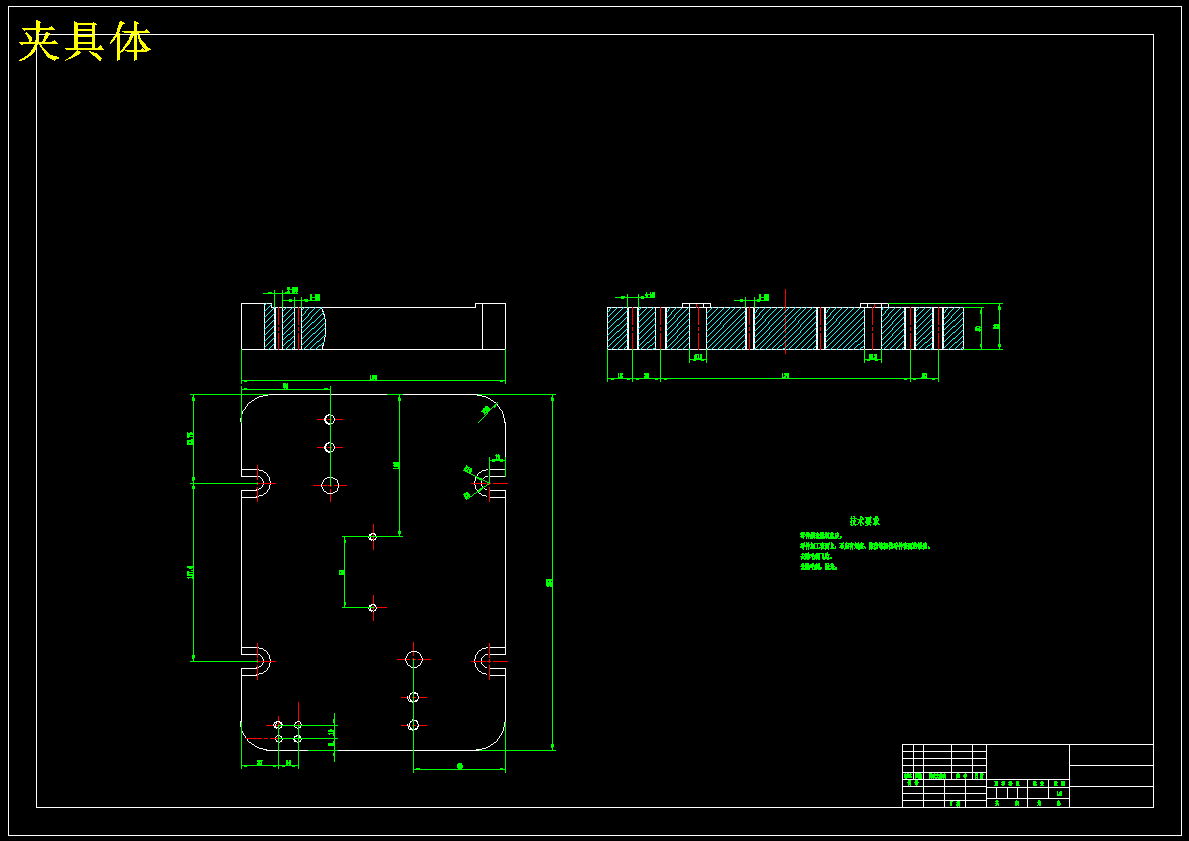
Task: Select the long hatched cross-section view
Action: [786, 328]
